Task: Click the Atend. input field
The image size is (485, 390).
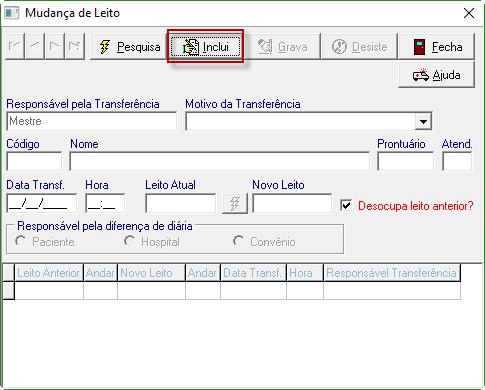Action: (x=457, y=161)
